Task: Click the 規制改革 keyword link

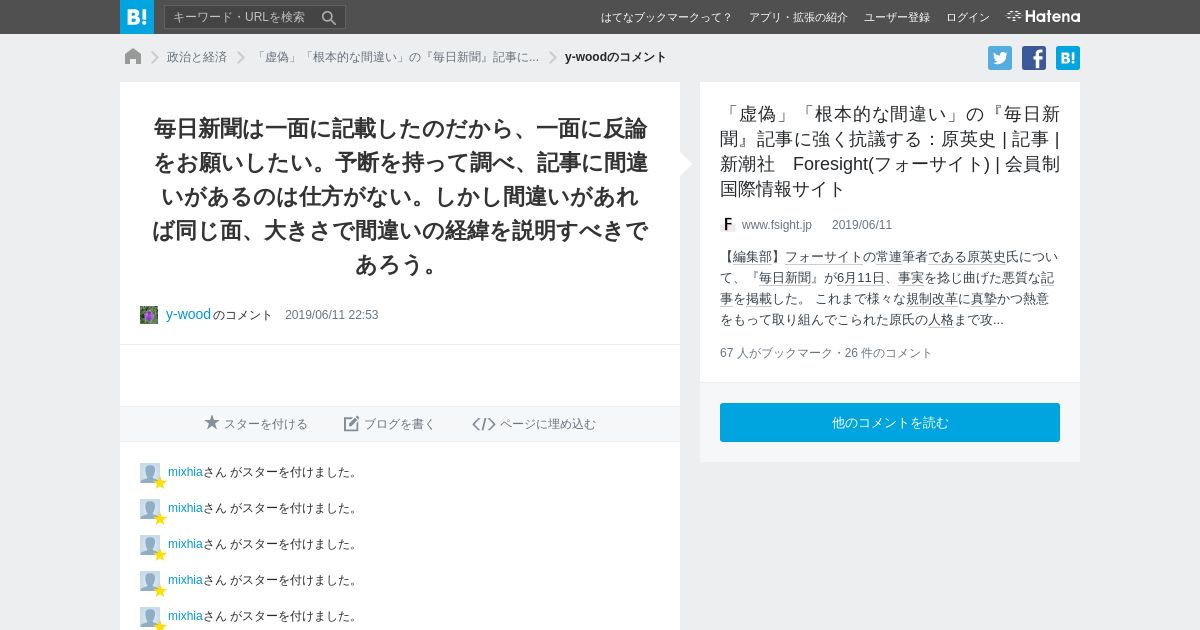Action: 932,299
